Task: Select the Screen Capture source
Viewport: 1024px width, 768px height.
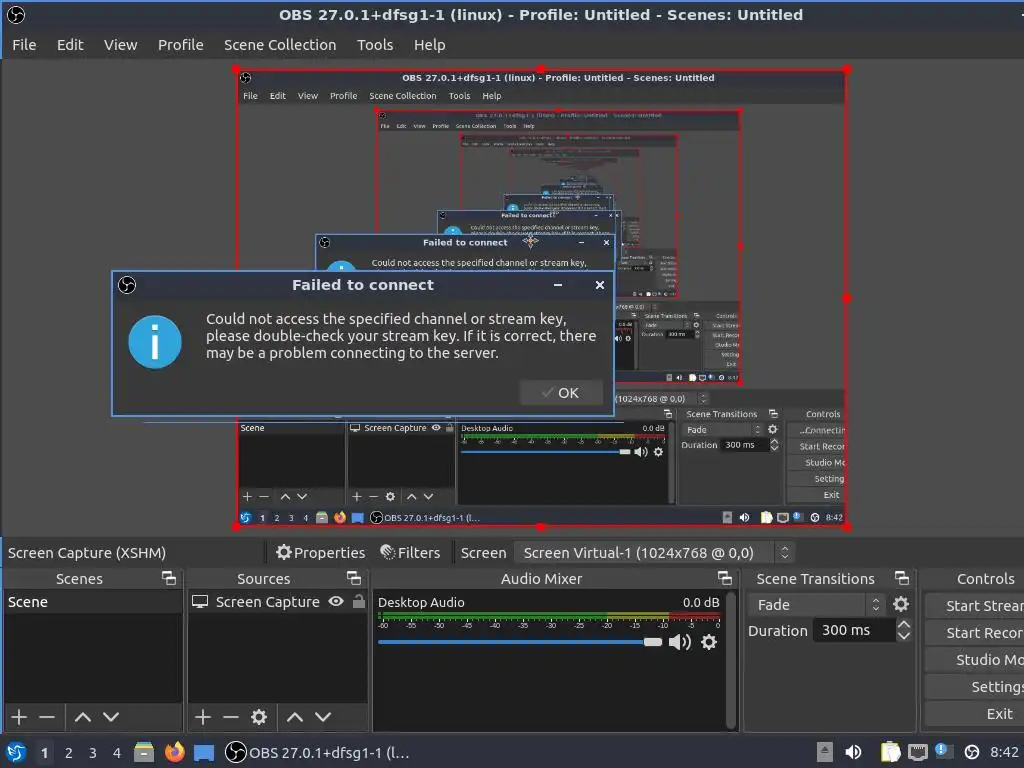Action: (268, 601)
